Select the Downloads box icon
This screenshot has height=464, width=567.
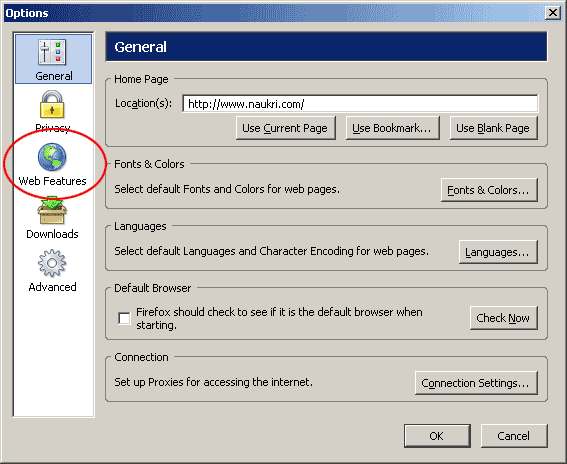tap(52, 210)
